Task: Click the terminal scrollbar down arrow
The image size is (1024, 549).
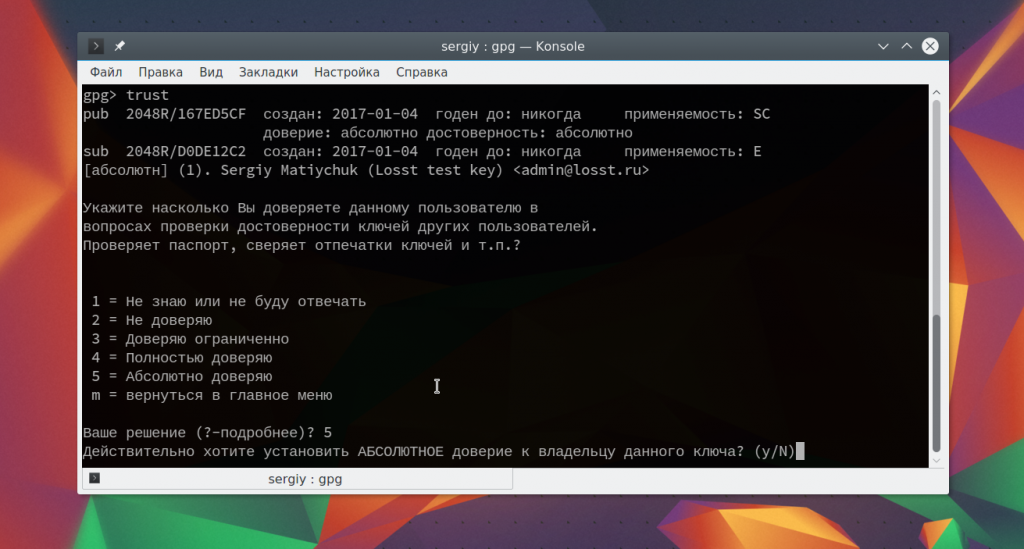Action: tap(936, 460)
